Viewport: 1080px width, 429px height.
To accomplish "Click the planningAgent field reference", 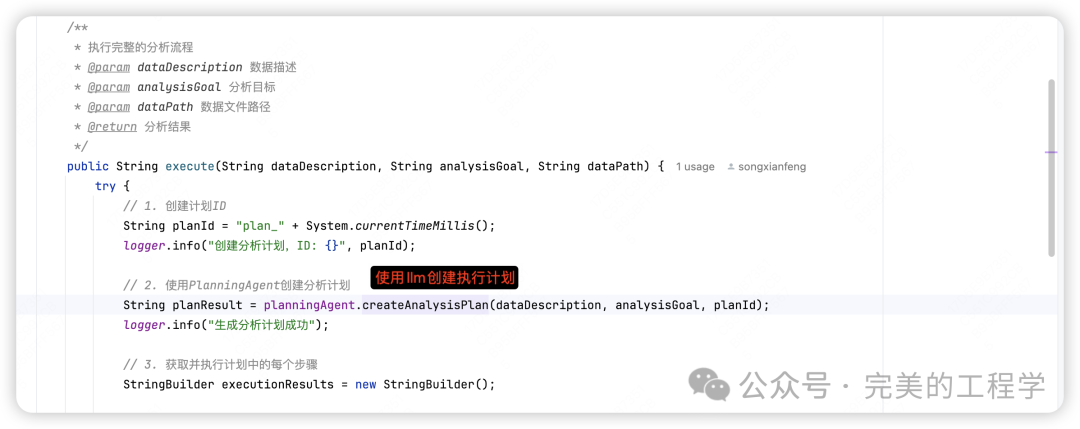I will click(309, 304).
